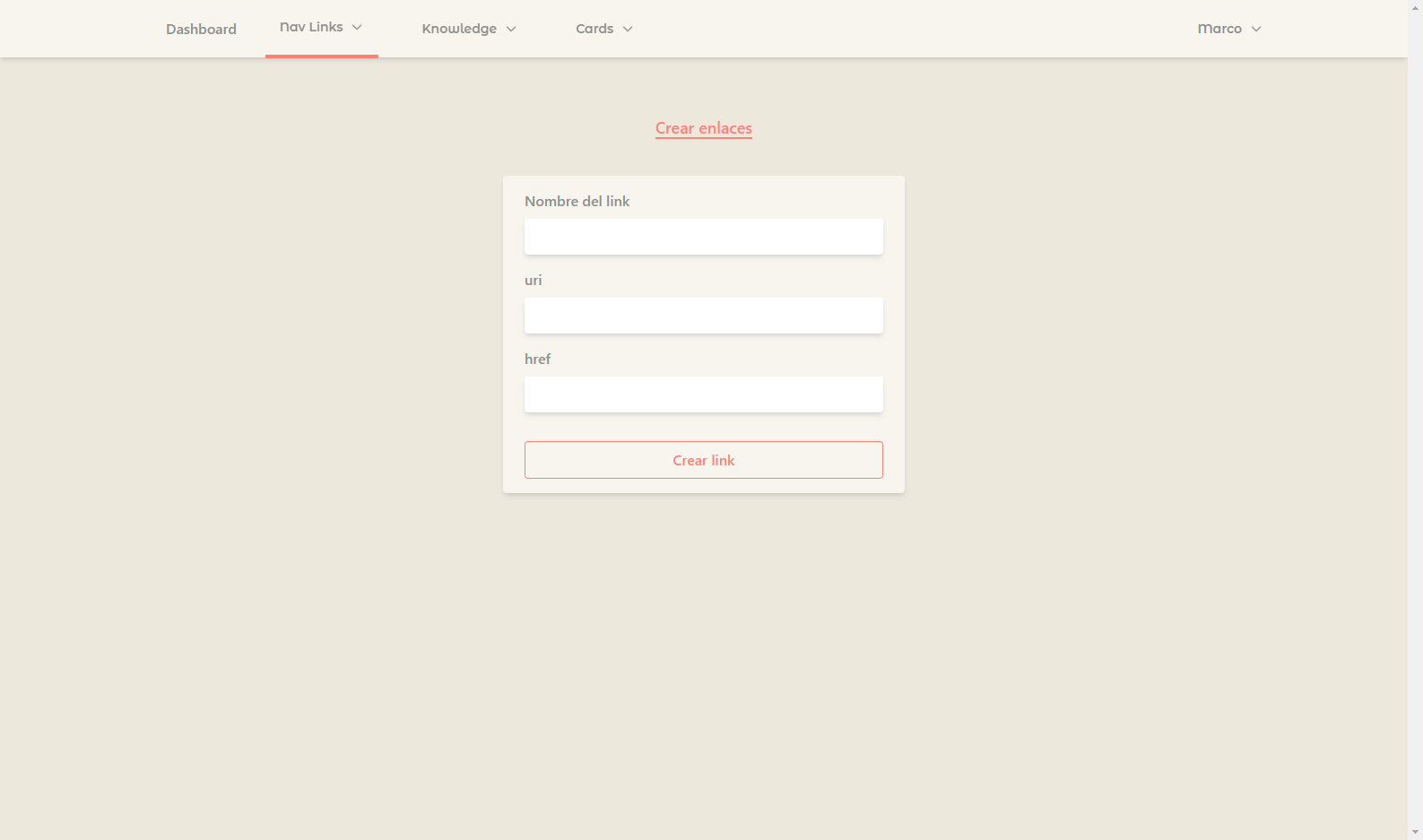Select the Cards menu label
Image resolution: width=1423 pixels, height=840 pixels.
(x=594, y=29)
